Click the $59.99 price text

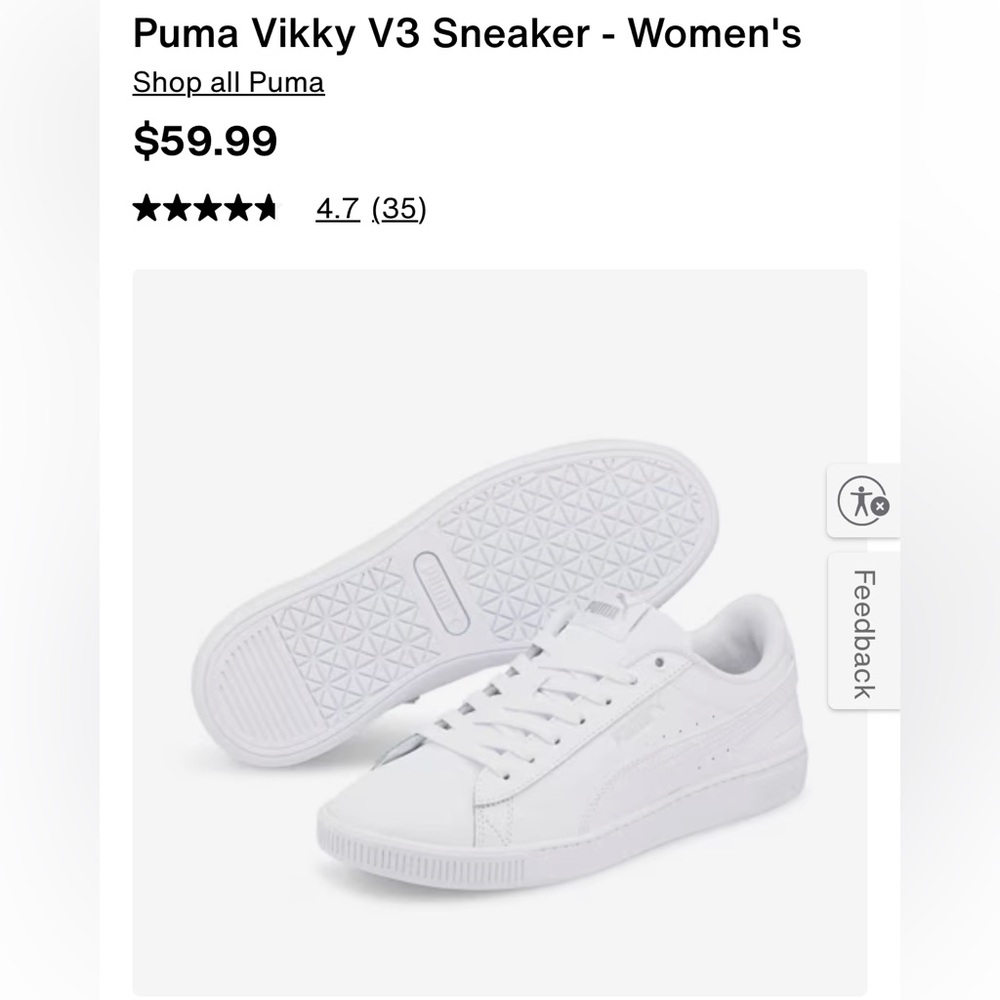pyautogui.click(x=206, y=142)
